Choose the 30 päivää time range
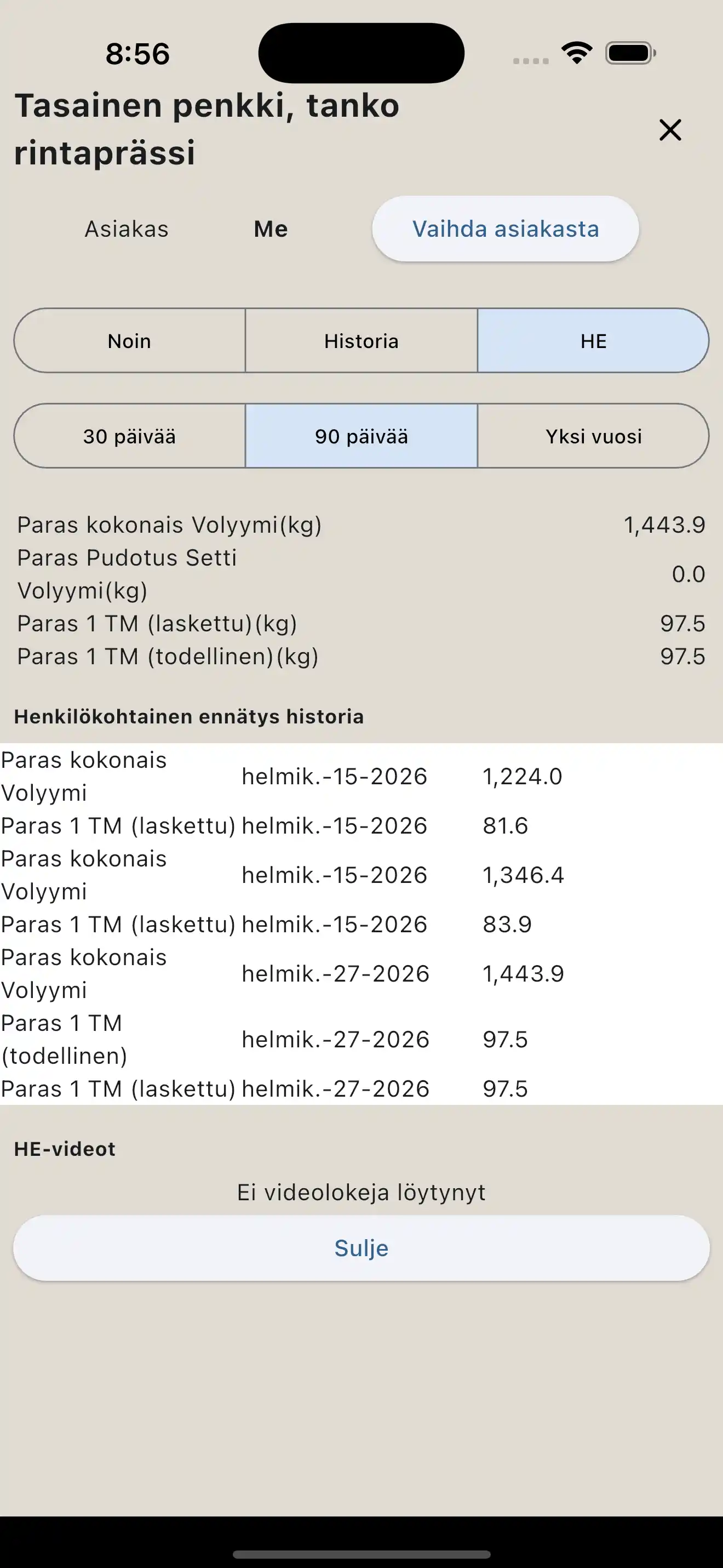Viewport: 723px width, 1568px height. coord(129,436)
